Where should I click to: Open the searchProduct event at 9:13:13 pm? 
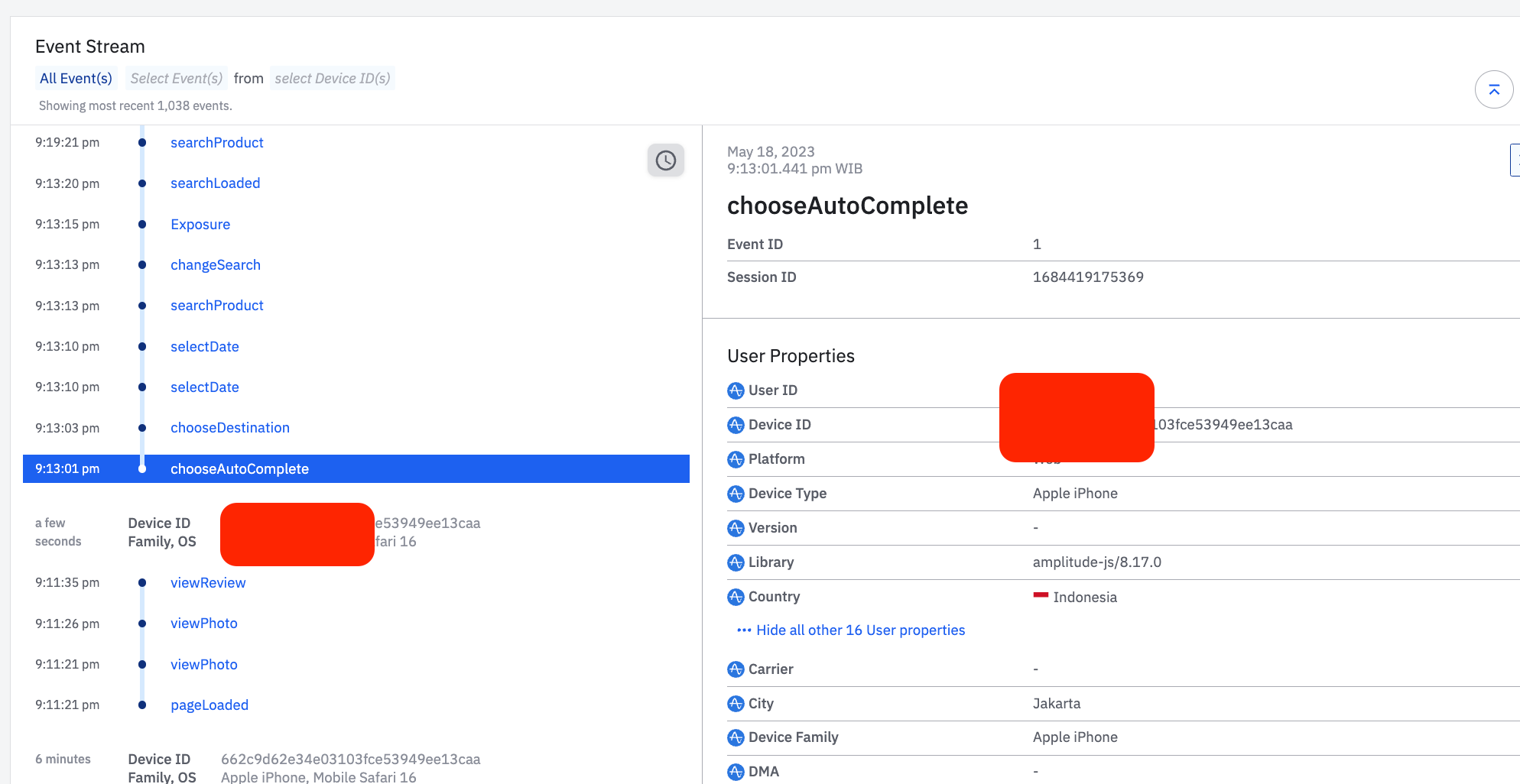click(x=216, y=306)
